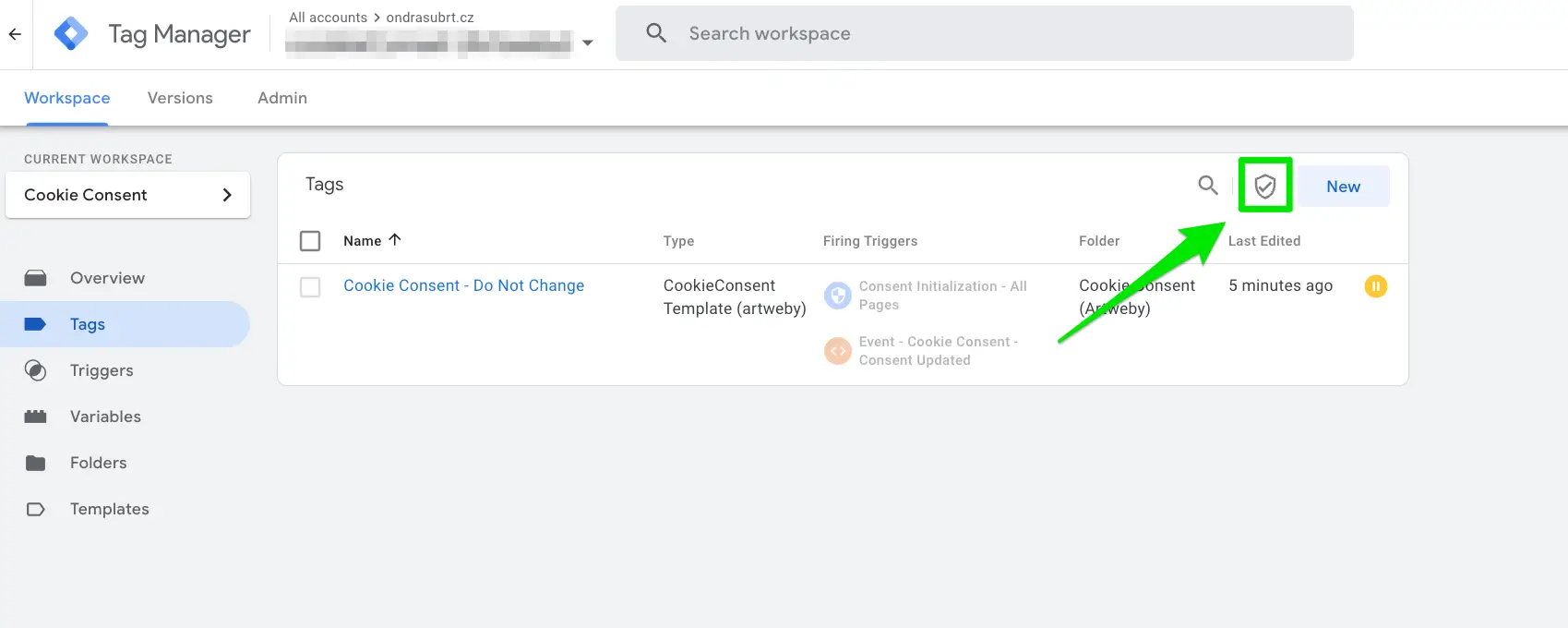Click the Consent Initialization trigger icon

coord(838,296)
